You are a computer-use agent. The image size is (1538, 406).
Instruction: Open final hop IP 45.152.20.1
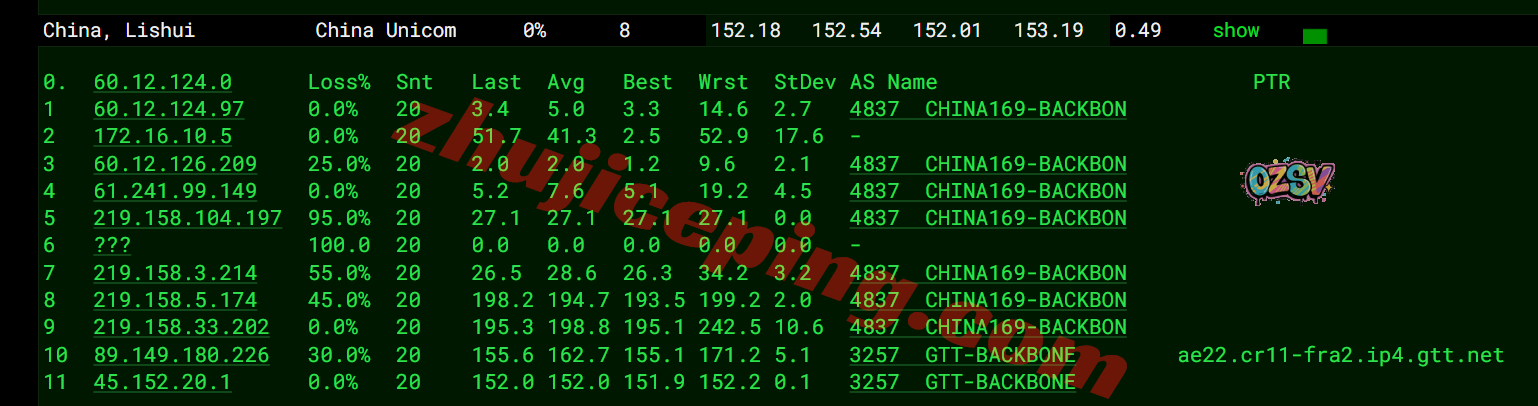coord(162,382)
